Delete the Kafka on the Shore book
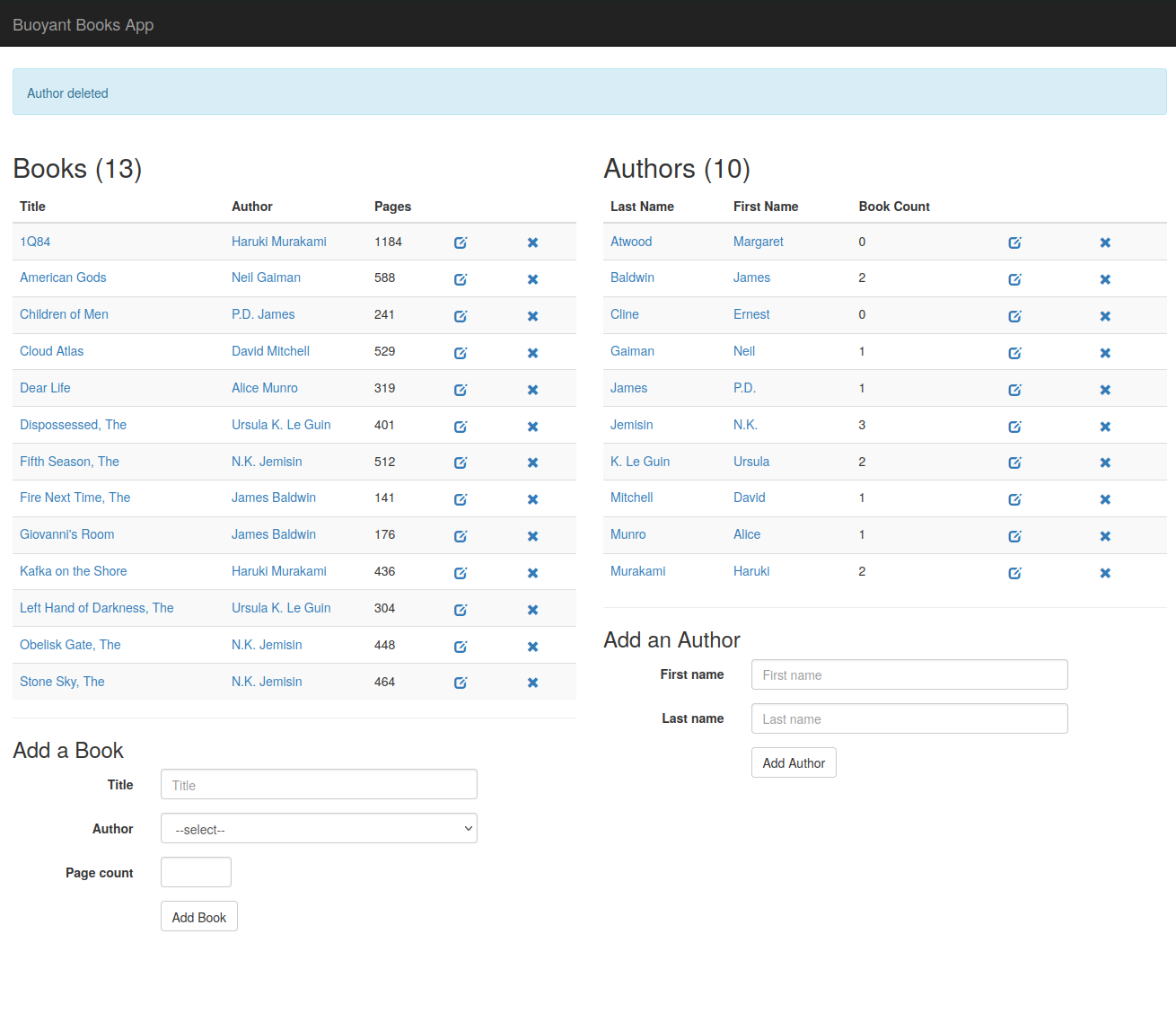 click(x=532, y=573)
